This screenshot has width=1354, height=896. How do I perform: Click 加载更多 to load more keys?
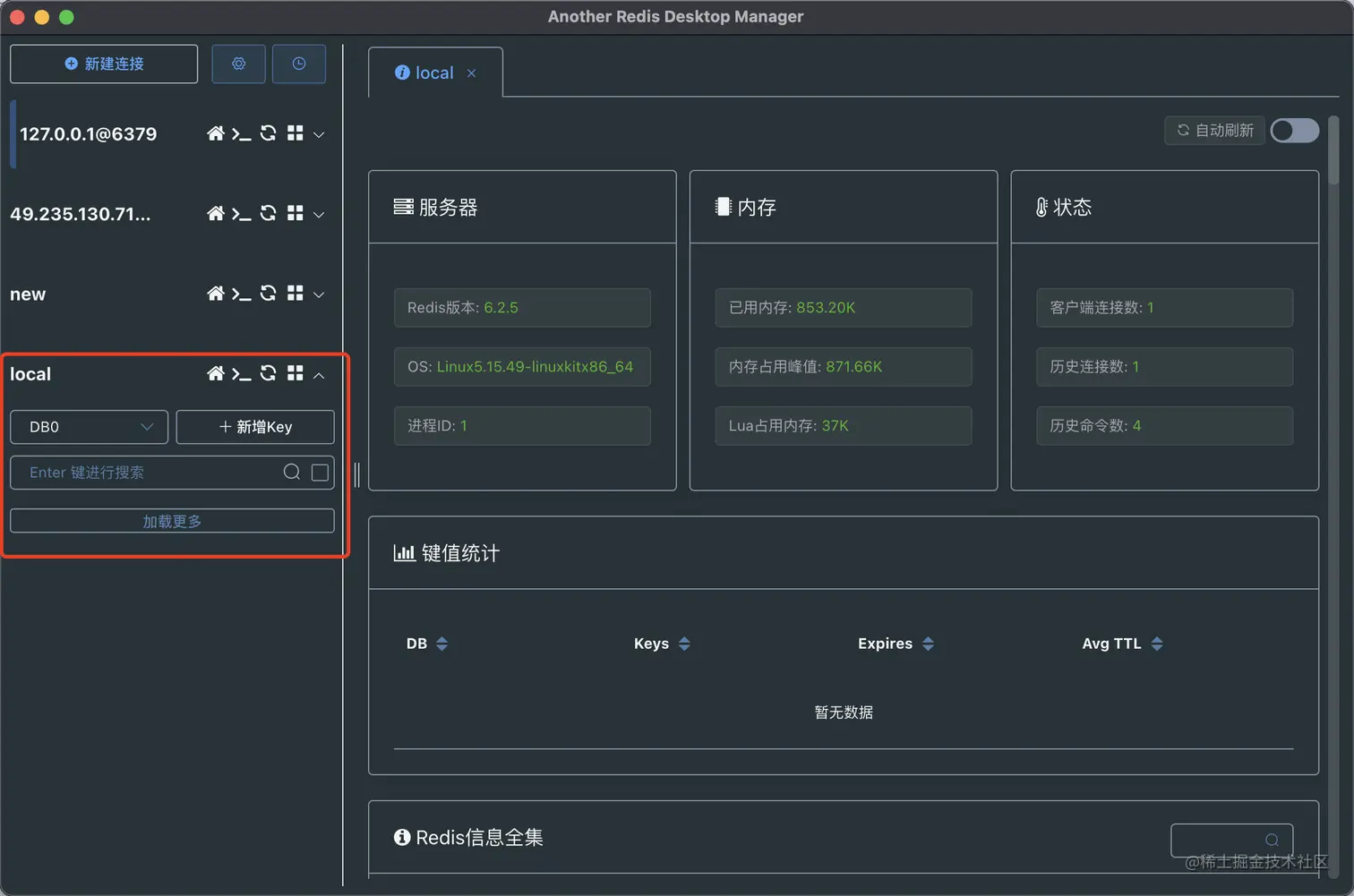pos(172,521)
